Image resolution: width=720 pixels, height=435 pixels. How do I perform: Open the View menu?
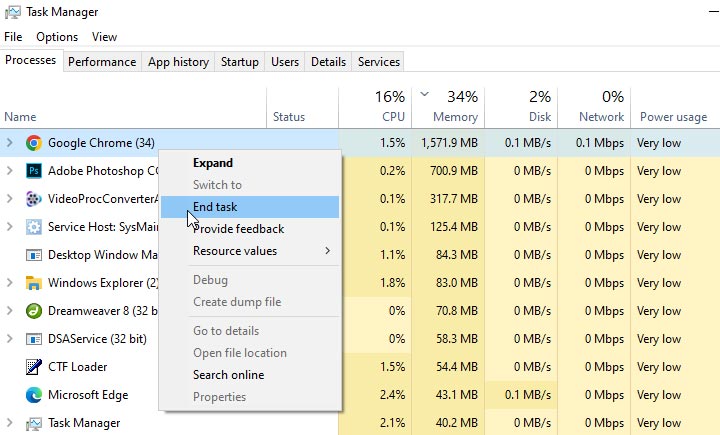tap(104, 37)
